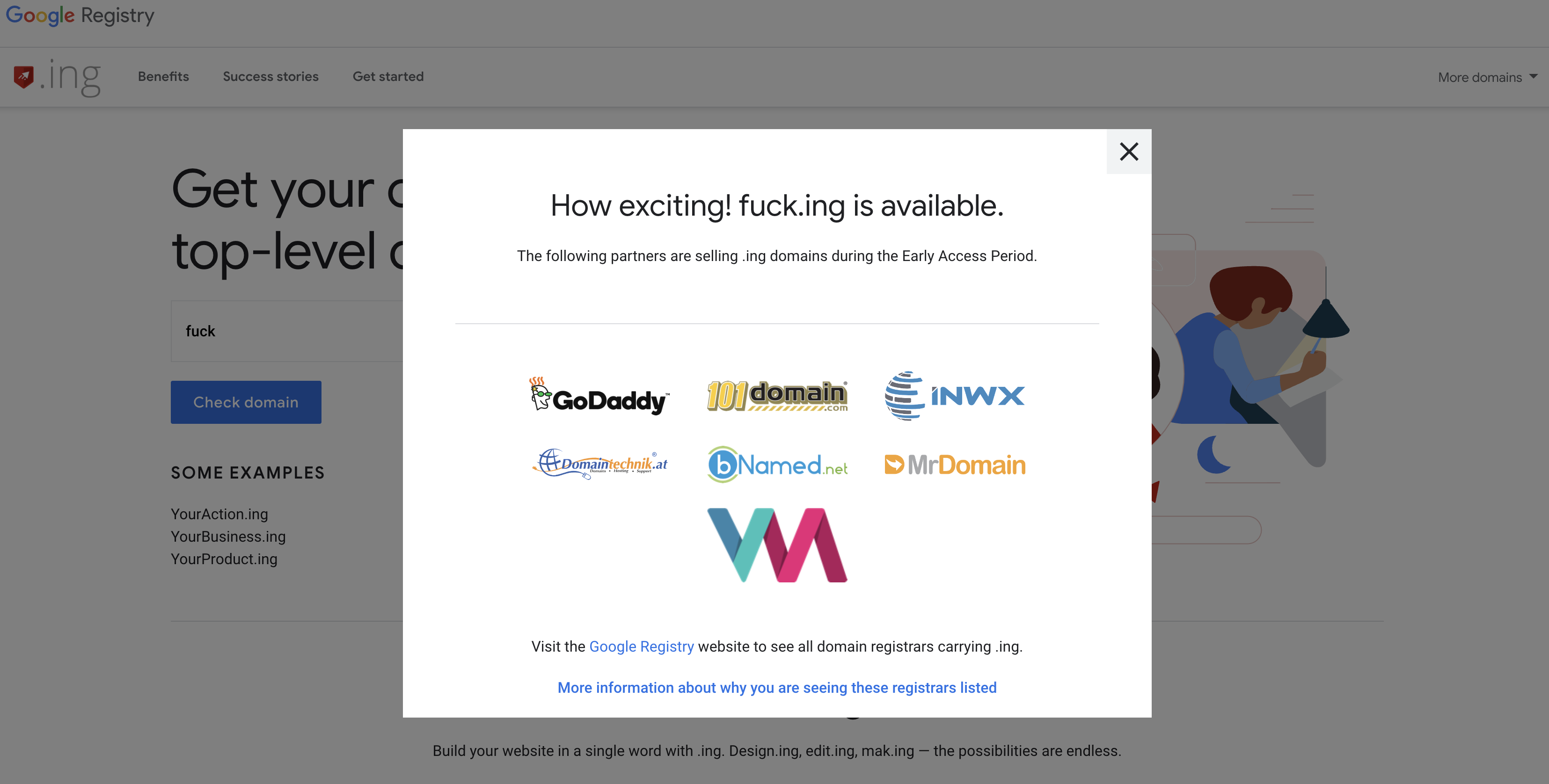
Task: Select the Get started nav item
Action: click(x=388, y=76)
